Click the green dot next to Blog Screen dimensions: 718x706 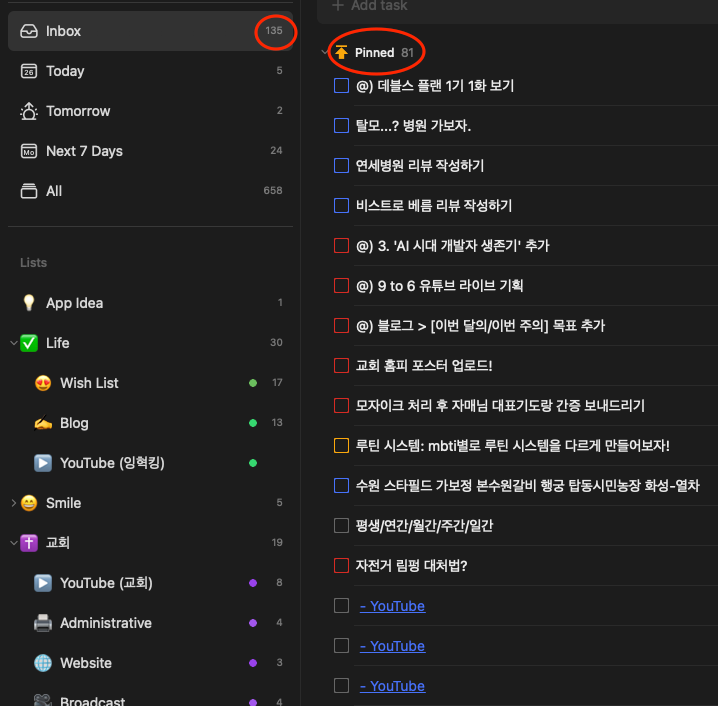pos(253,423)
